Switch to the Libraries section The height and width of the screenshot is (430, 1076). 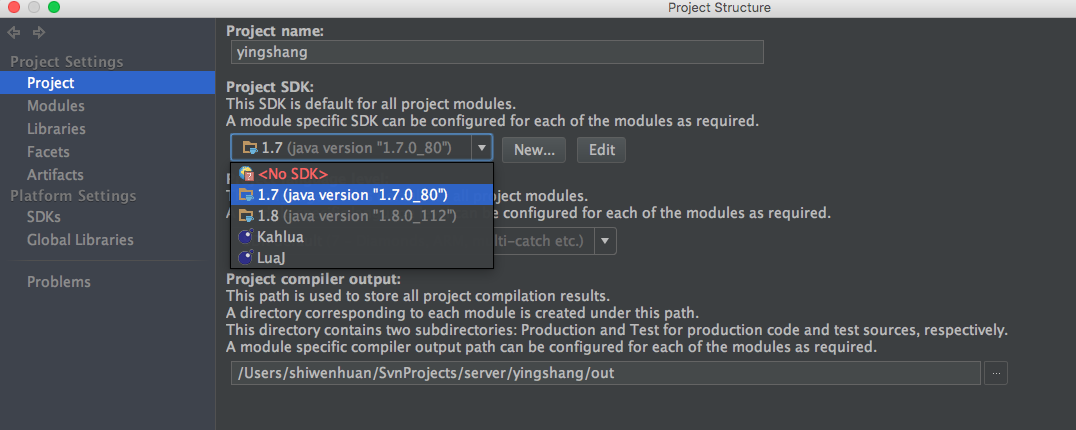pyautogui.click(x=56, y=128)
